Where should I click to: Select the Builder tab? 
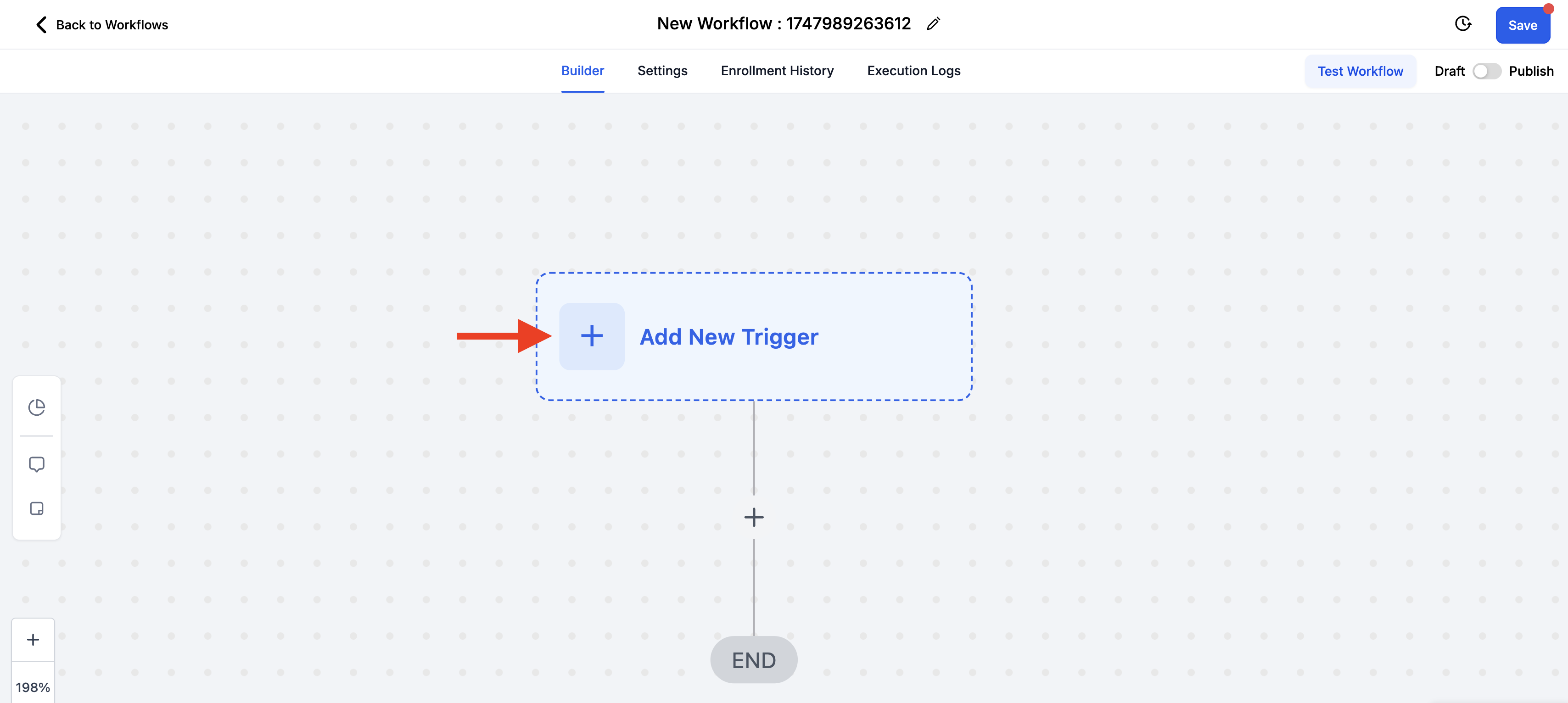pyautogui.click(x=582, y=71)
